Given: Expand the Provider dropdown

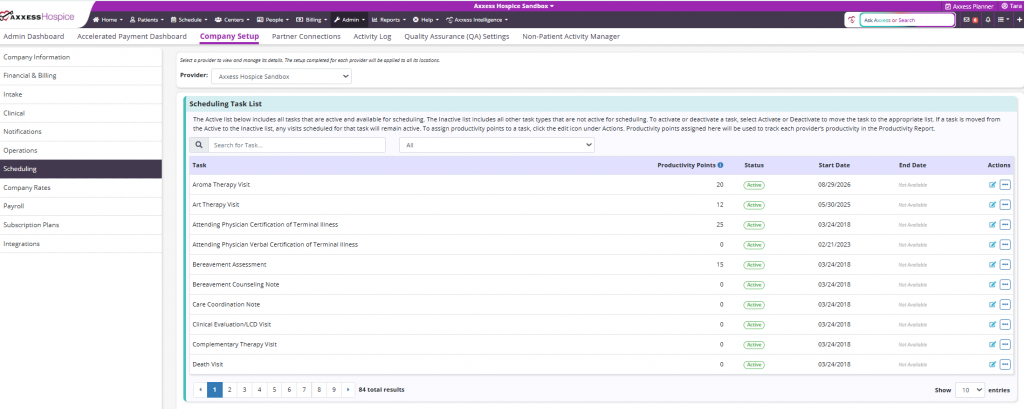Looking at the screenshot, I should [x=281, y=76].
